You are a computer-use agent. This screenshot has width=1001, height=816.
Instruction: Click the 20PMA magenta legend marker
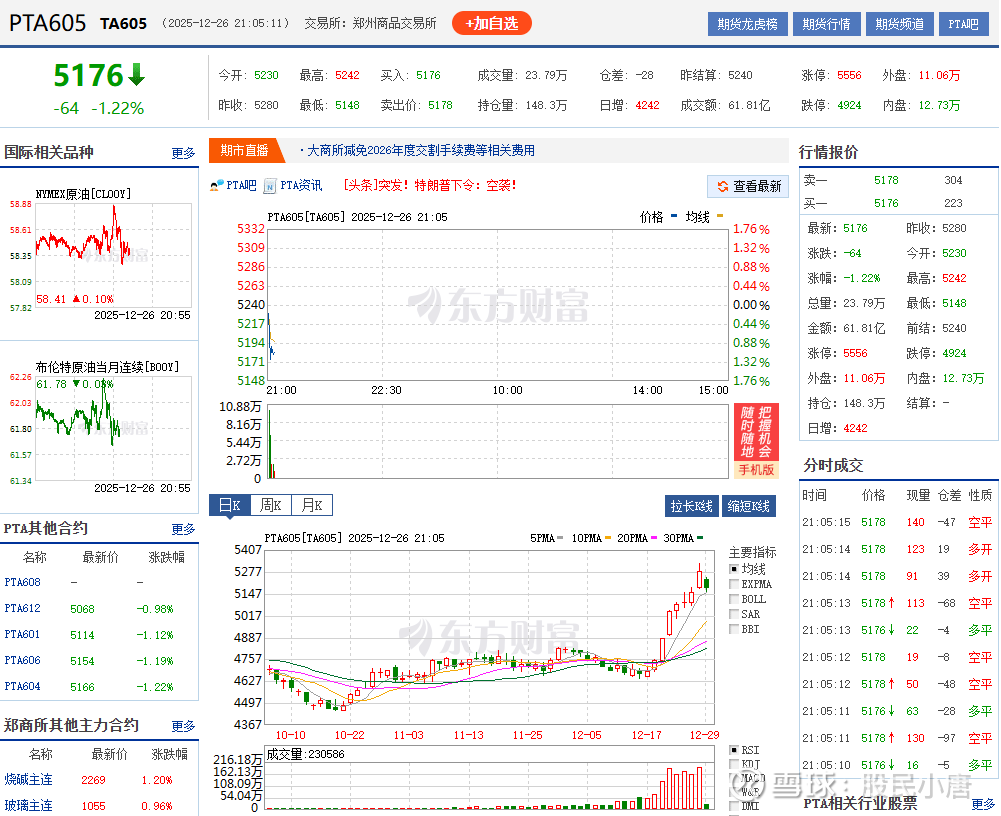(x=654, y=538)
